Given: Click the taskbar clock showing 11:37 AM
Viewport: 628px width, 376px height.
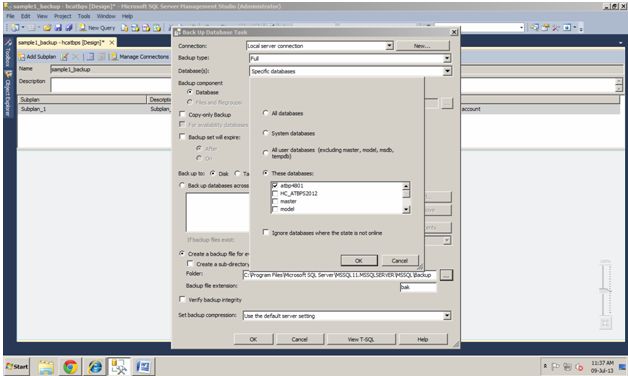Looking at the screenshot, I should tap(602, 366).
